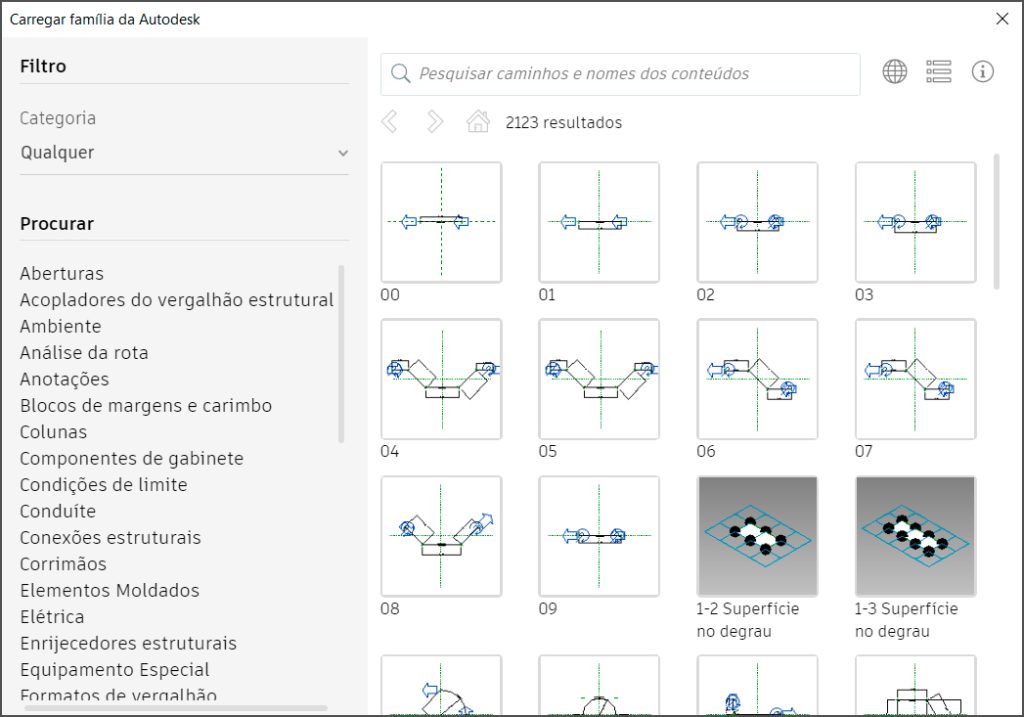Select the family thumbnail labeled 00
1024x717 pixels.
(x=441, y=222)
